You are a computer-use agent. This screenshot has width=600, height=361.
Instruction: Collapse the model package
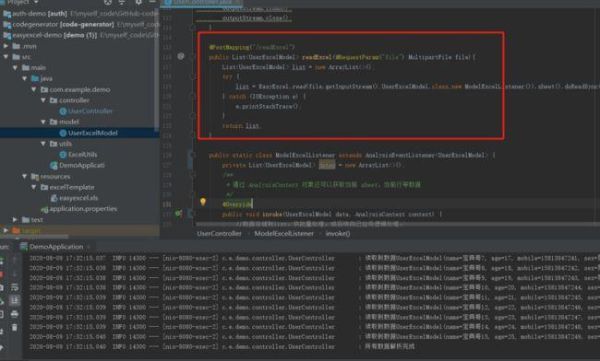[x=43, y=122]
